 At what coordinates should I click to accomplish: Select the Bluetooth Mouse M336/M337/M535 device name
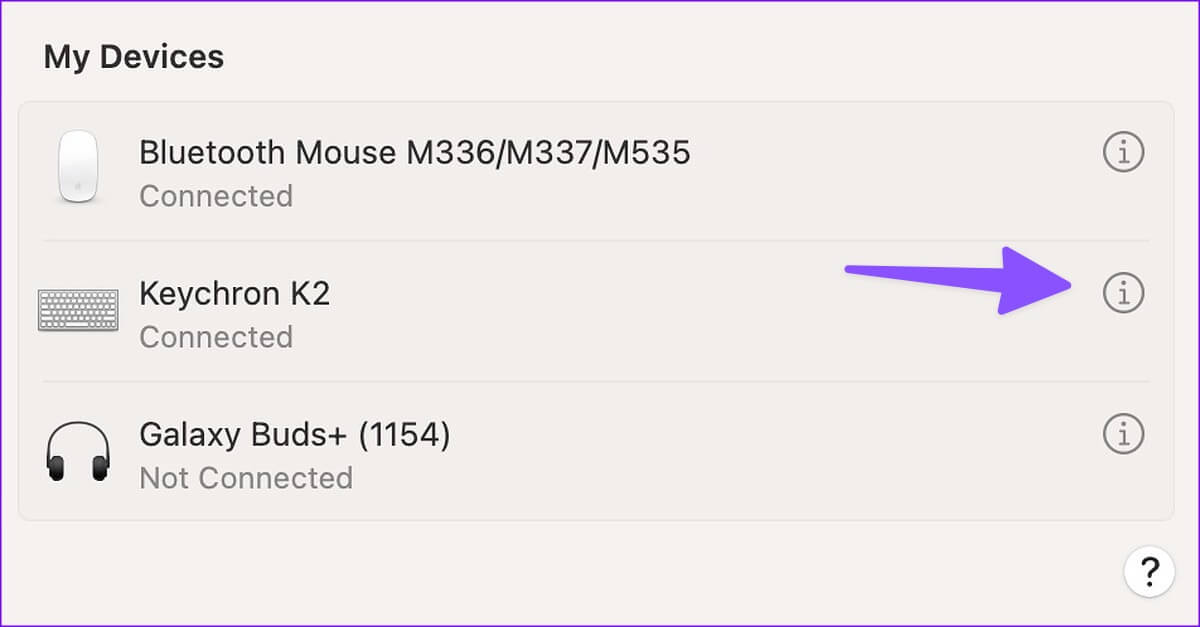pos(414,153)
